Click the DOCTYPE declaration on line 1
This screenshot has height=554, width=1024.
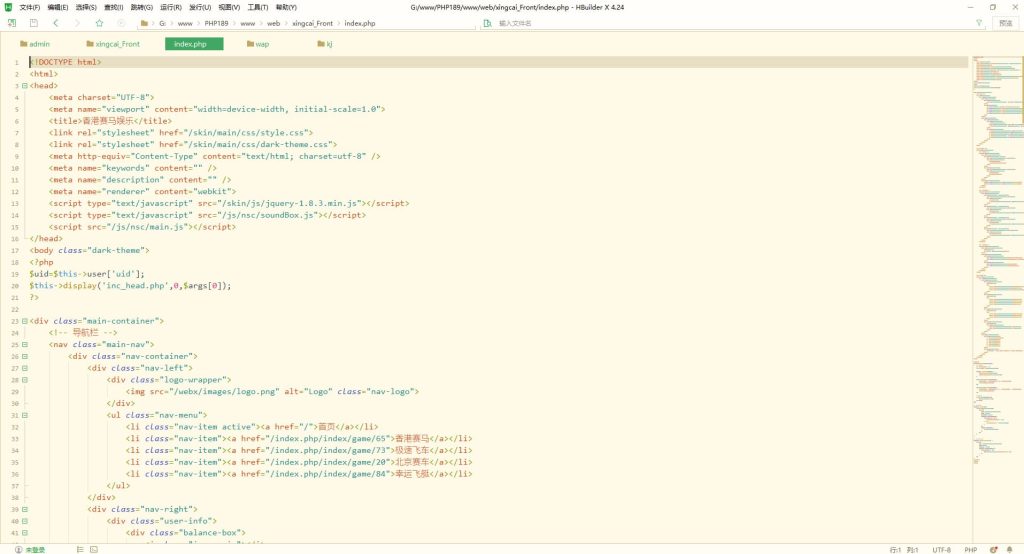[65, 62]
